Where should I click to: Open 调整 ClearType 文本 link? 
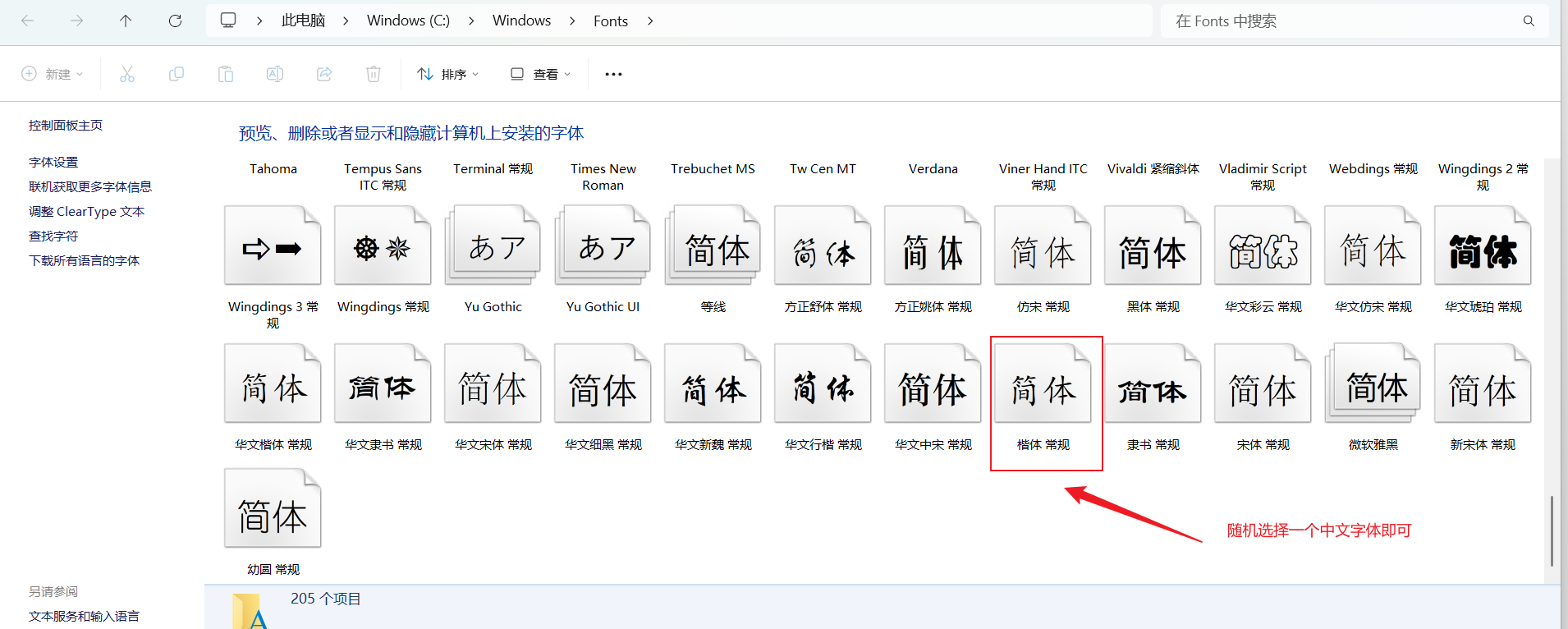pyautogui.click(x=86, y=211)
